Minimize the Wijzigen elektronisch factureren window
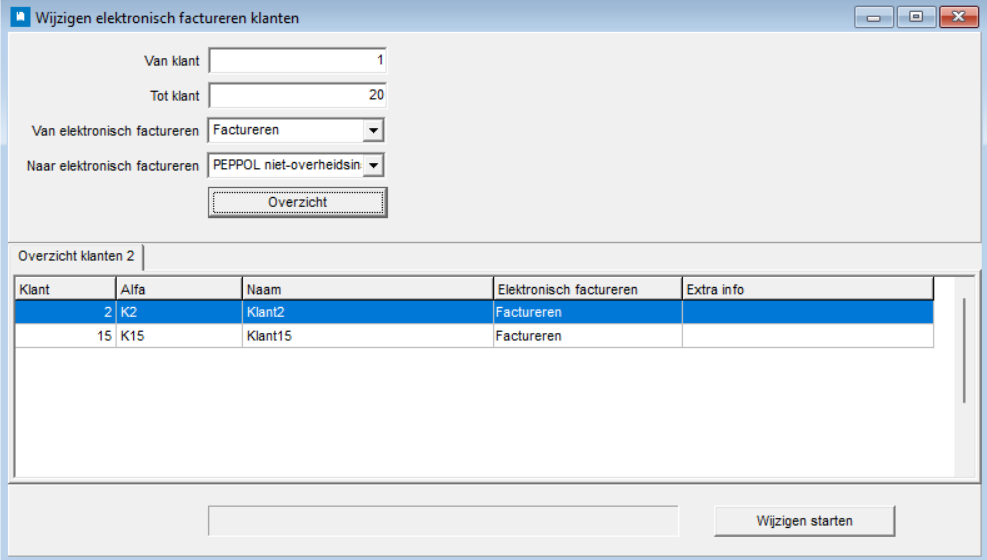 point(873,17)
